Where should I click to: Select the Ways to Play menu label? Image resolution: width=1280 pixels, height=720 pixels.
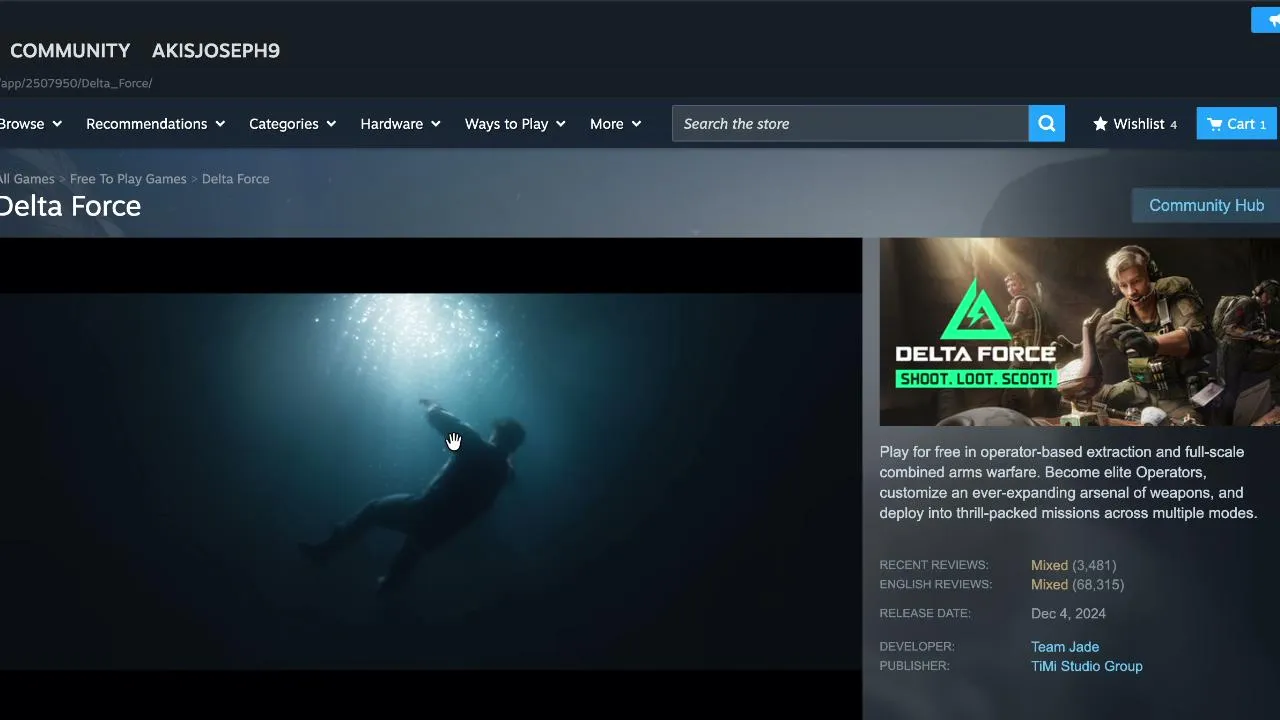506,124
